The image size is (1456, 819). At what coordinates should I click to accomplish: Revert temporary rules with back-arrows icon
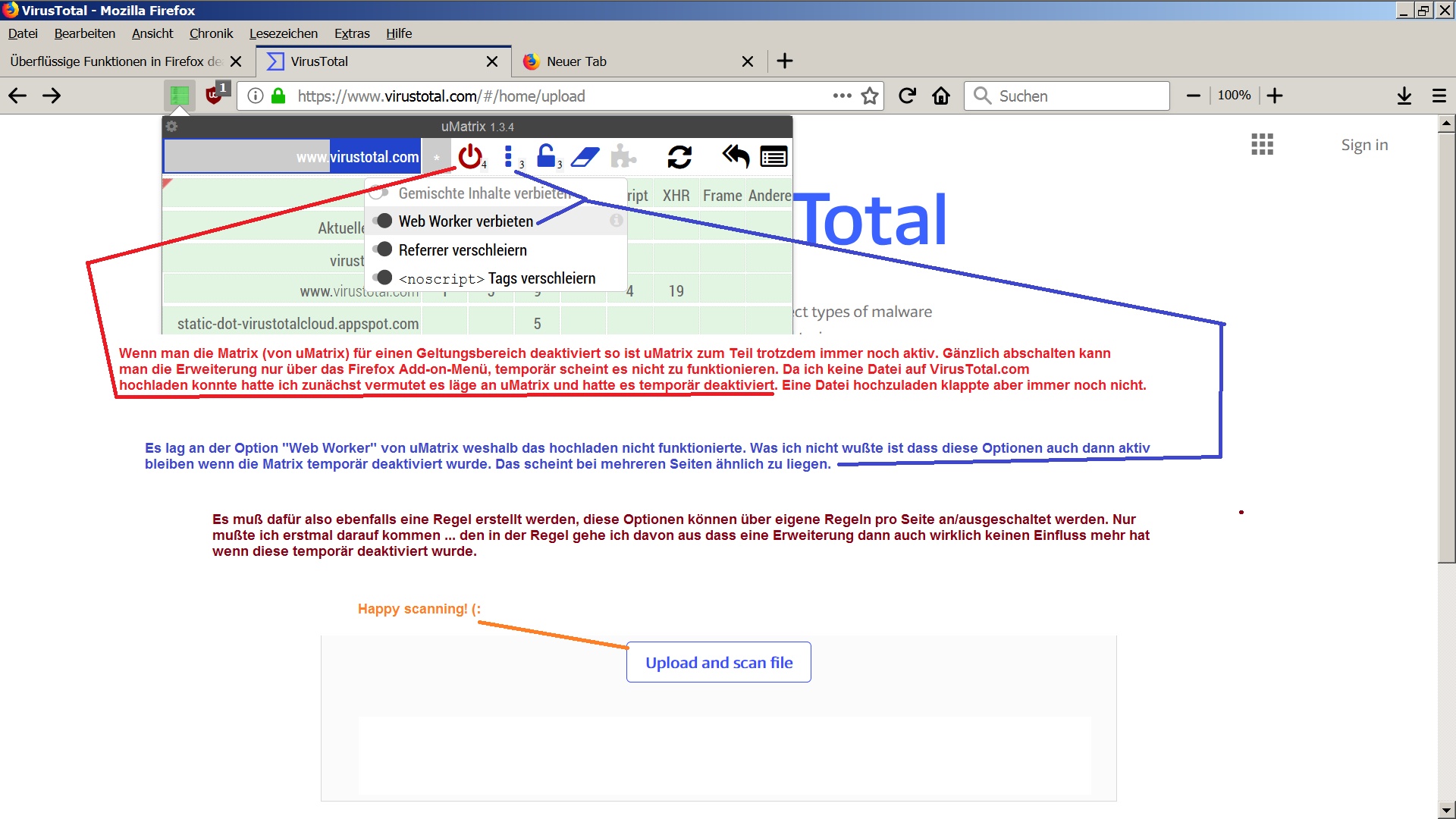tap(736, 156)
